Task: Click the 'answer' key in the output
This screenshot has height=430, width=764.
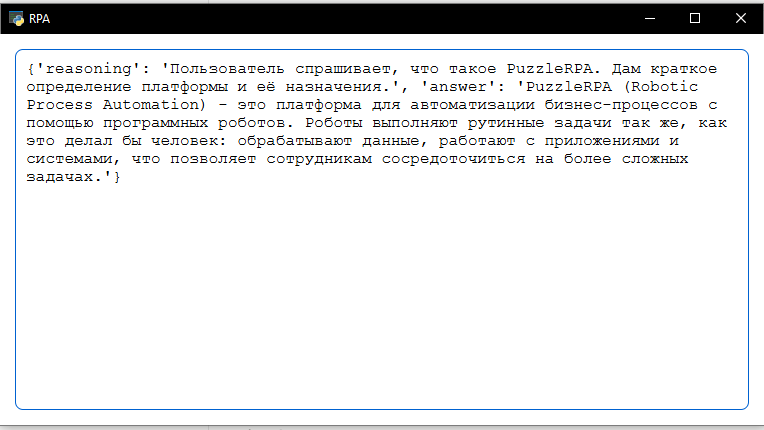Action: (x=458, y=87)
